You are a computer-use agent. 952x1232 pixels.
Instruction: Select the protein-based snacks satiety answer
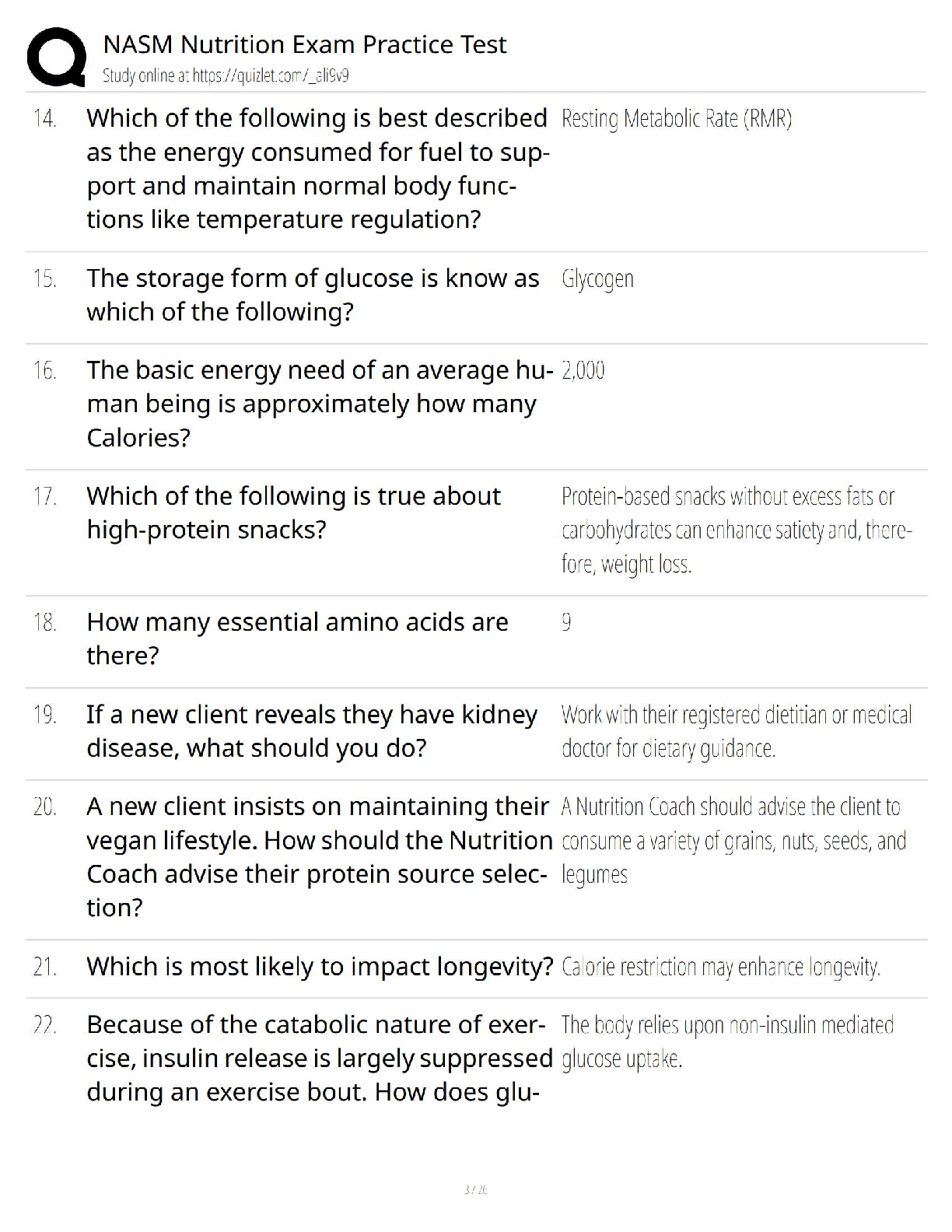[736, 530]
